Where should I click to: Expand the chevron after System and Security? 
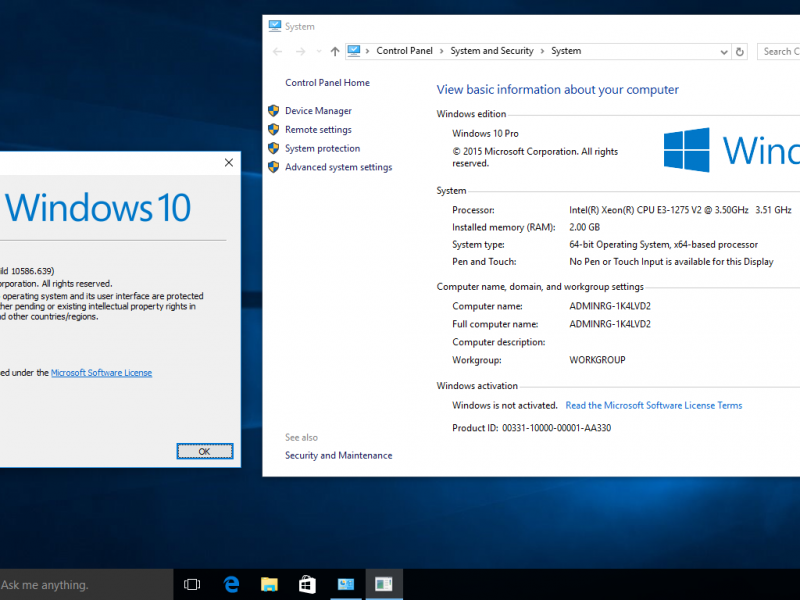[542, 51]
